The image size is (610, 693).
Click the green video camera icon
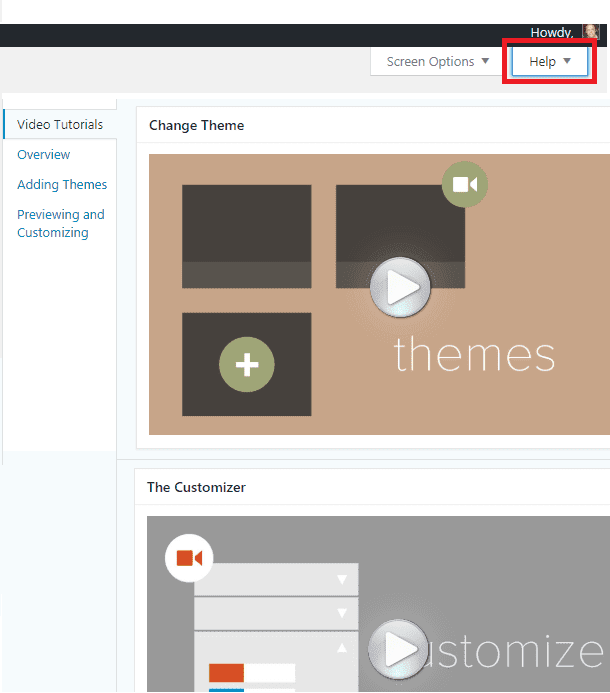coord(465,184)
